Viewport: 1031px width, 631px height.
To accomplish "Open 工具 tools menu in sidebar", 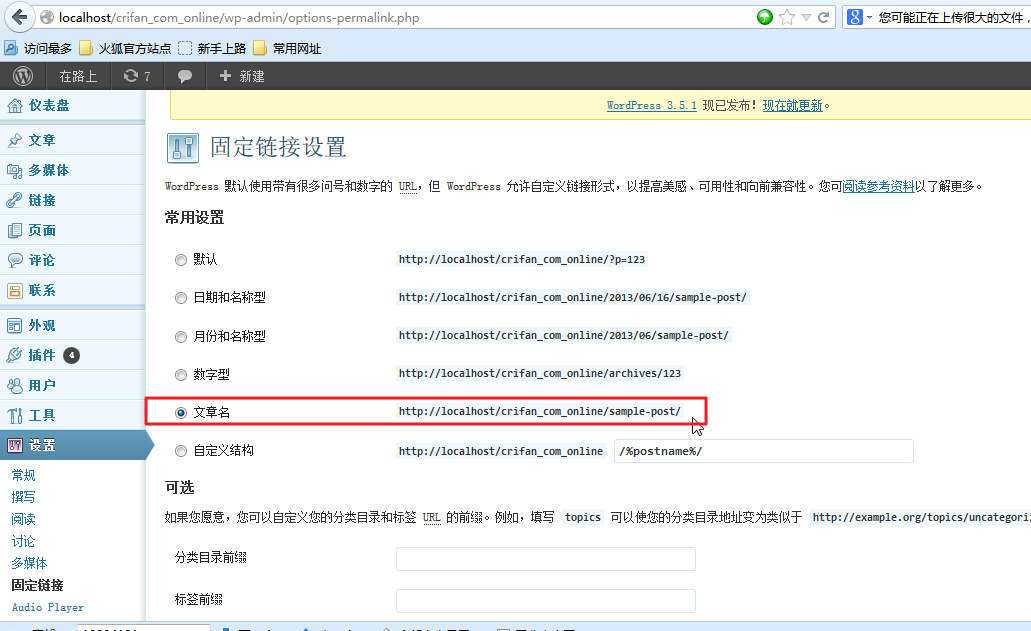I will click(72, 415).
